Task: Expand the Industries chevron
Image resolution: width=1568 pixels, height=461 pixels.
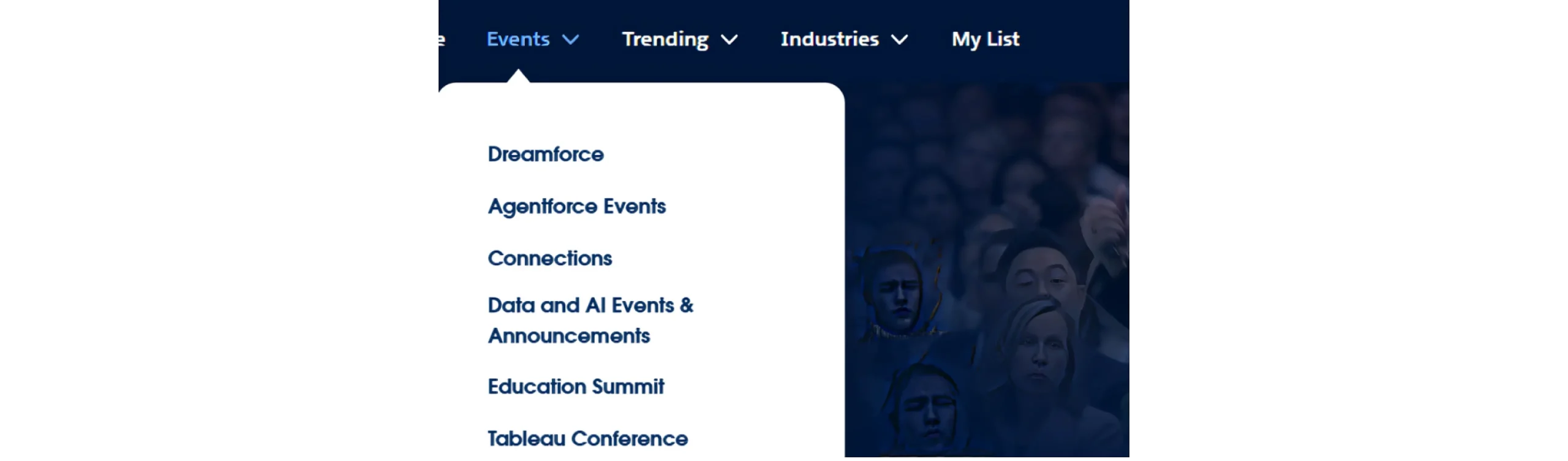Action: coord(900,40)
